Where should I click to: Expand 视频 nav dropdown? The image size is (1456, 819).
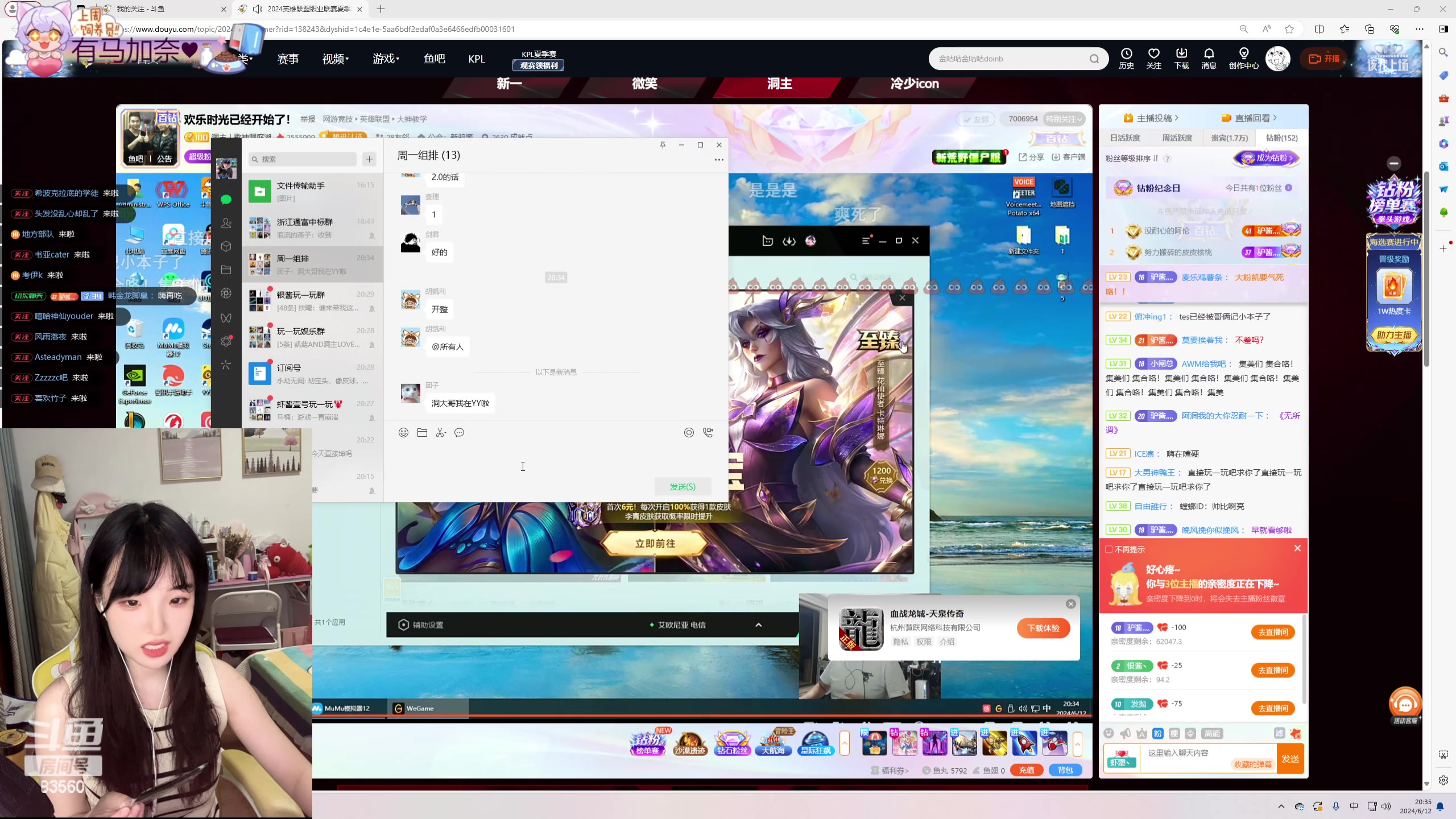(335, 59)
